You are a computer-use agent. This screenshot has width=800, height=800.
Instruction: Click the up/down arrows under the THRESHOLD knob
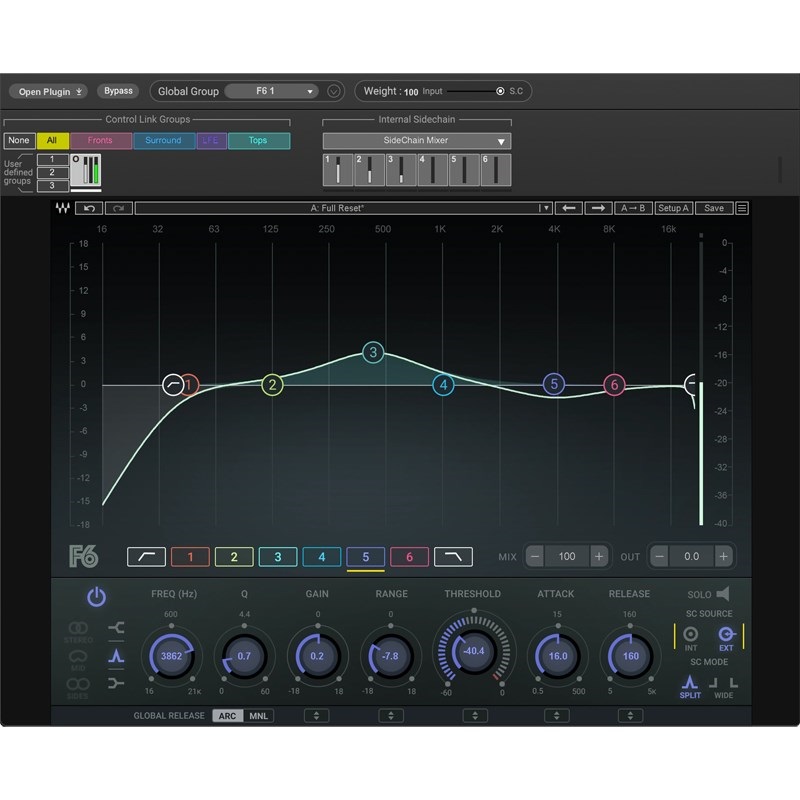point(475,716)
